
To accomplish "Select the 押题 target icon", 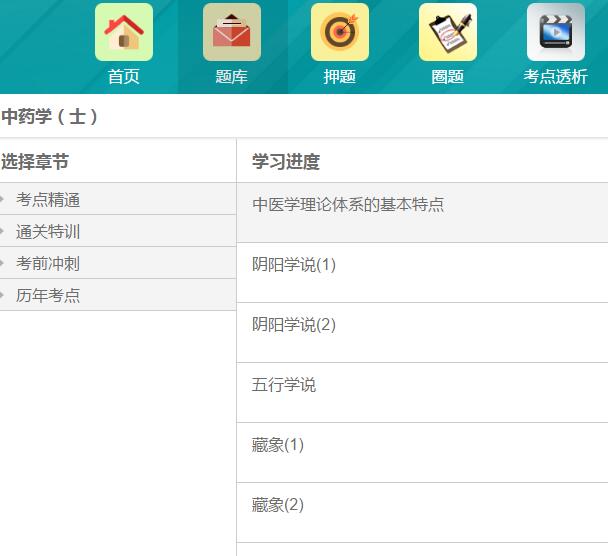I will pos(340,32).
